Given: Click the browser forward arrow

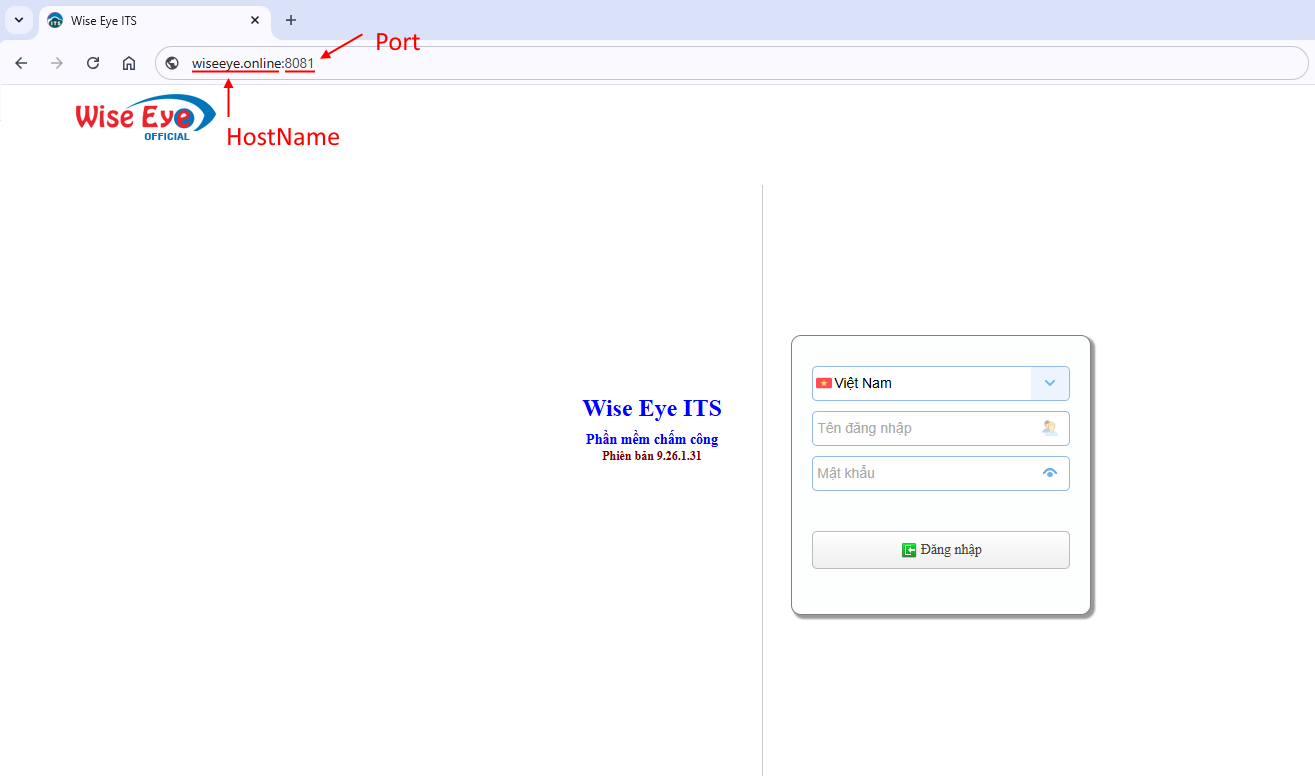Looking at the screenshot, I should [x=57, y=63].
